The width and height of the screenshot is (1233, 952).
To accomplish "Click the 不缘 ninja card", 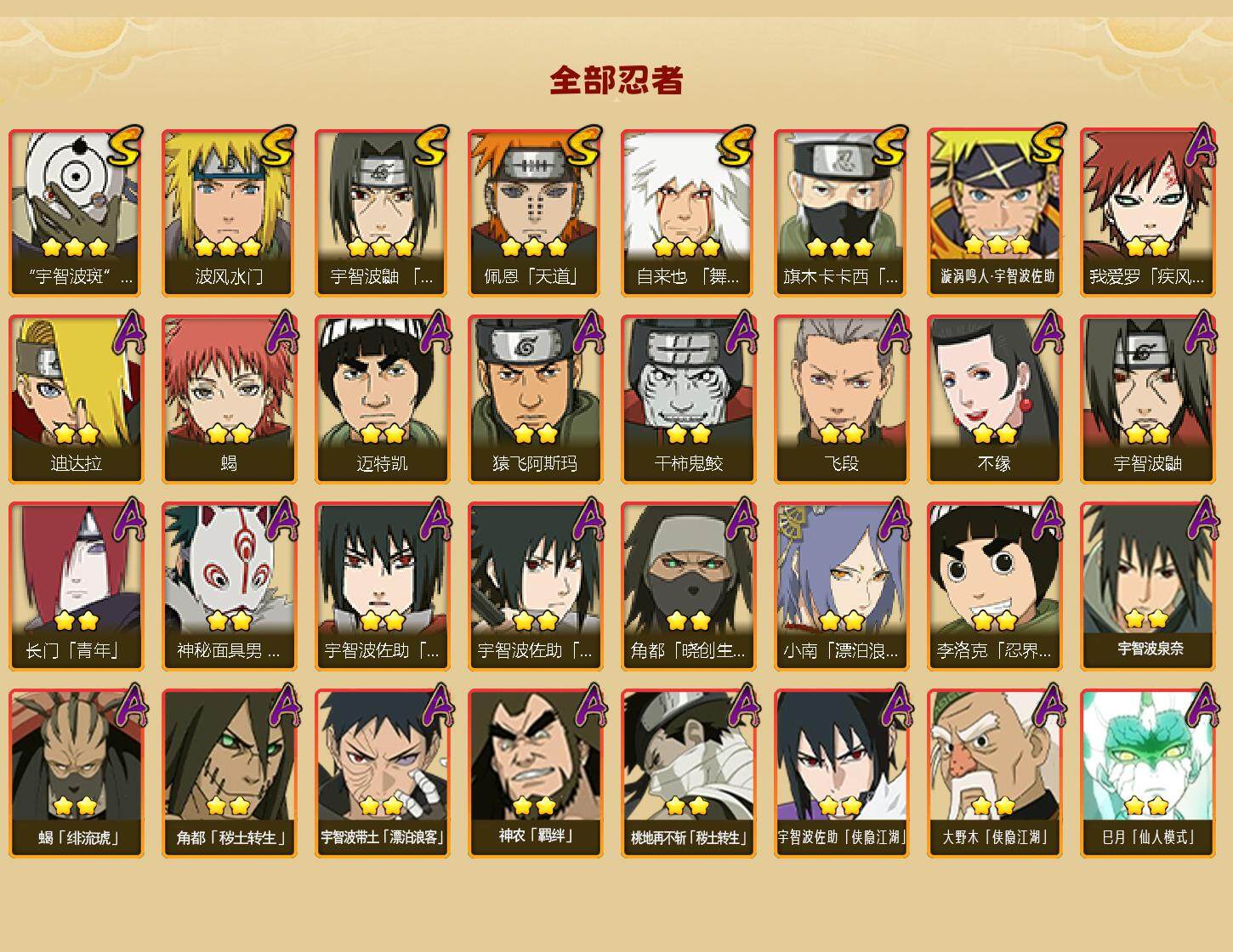I will pos(995,399).
